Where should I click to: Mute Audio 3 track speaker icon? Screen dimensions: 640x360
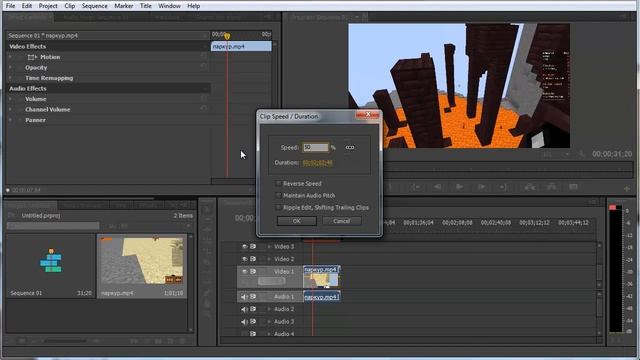click(x=244, y=322)
